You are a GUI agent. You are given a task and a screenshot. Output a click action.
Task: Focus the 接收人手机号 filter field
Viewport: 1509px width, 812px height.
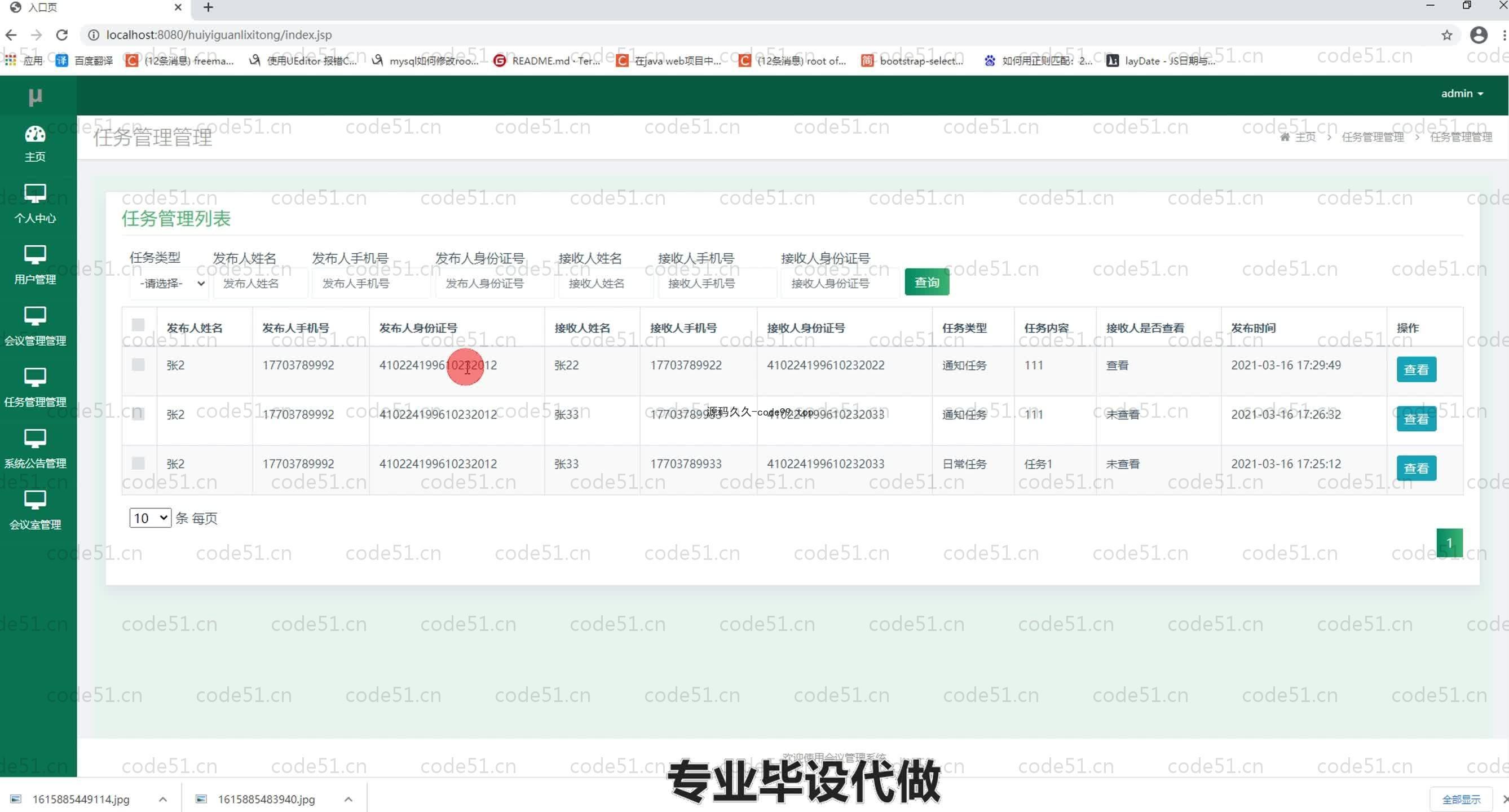pyautogui.click(x=717, y=284)
